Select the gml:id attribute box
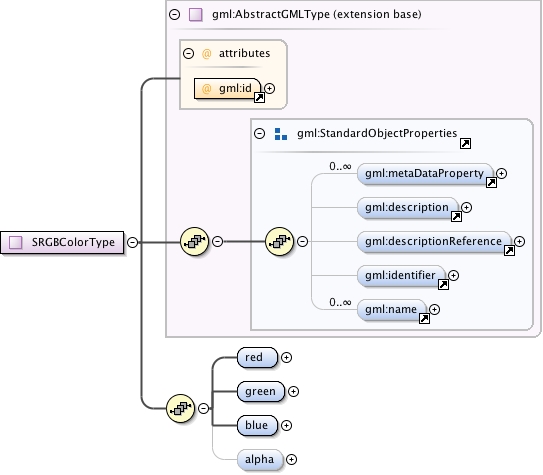Viewport: 543px width, 475px height. tap(227, 89)
